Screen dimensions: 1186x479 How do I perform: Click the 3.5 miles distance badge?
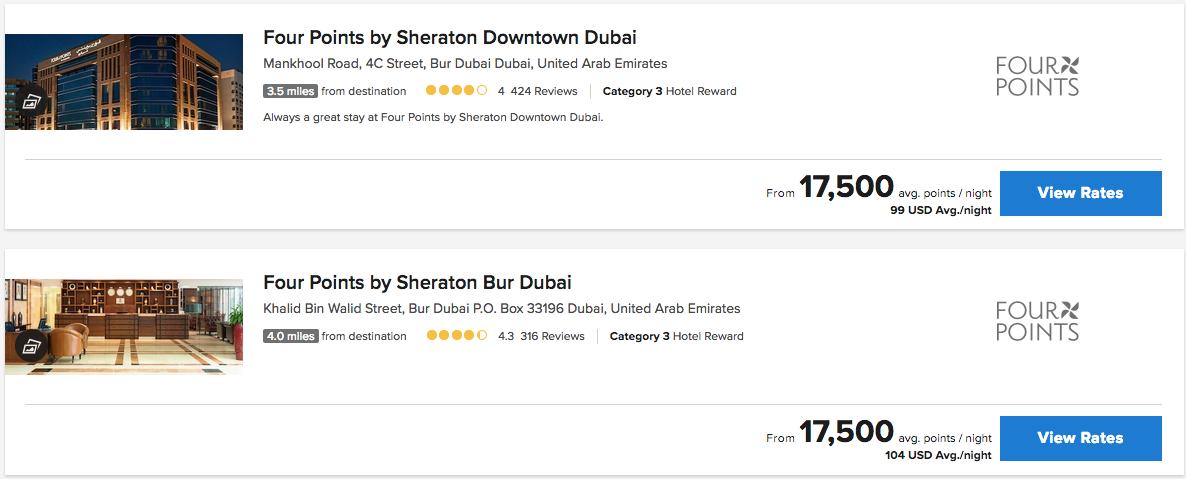290,91
